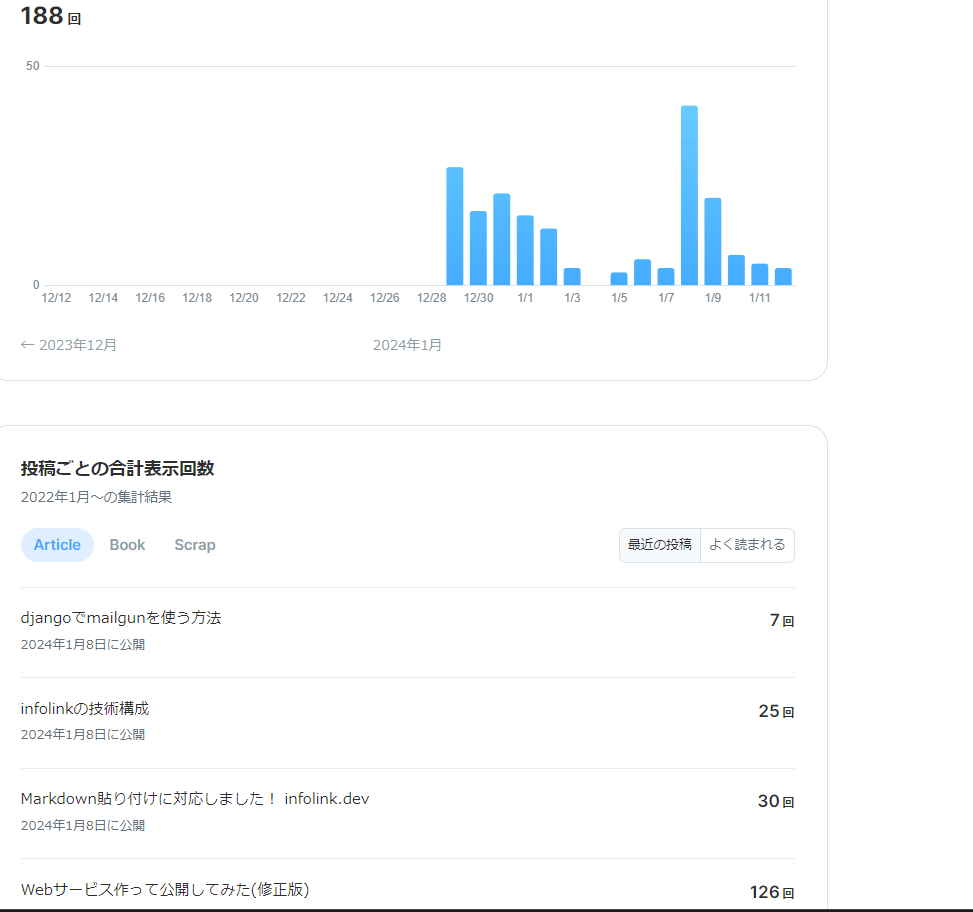Click the 30回 view count

coord(776,802)
